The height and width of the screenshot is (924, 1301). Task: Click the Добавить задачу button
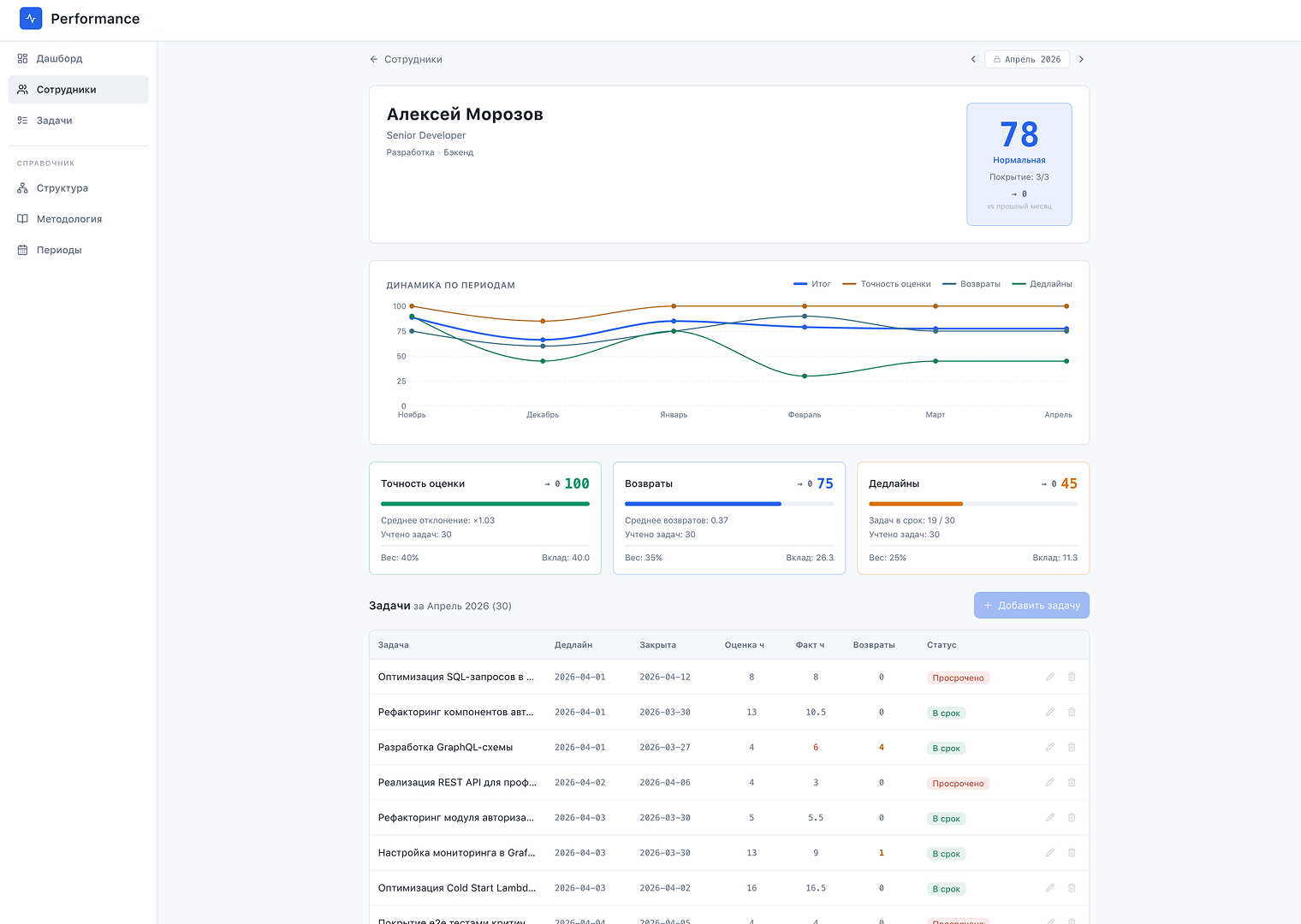pos(1031,605)
